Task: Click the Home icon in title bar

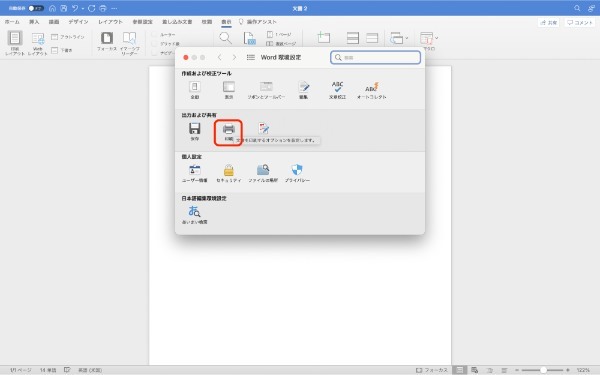Action: 52,8
